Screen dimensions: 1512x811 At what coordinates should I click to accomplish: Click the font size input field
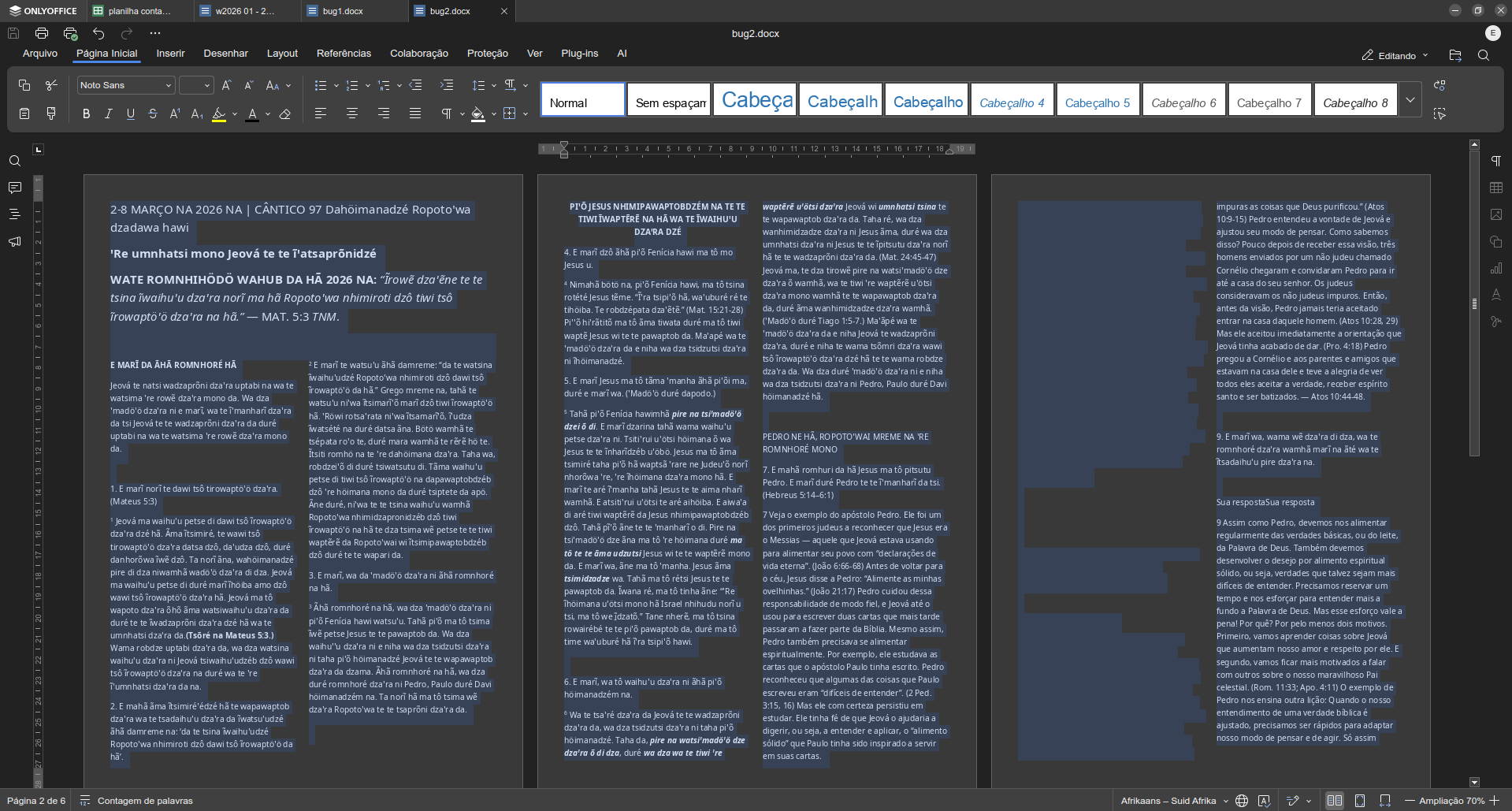pos(191,85)
